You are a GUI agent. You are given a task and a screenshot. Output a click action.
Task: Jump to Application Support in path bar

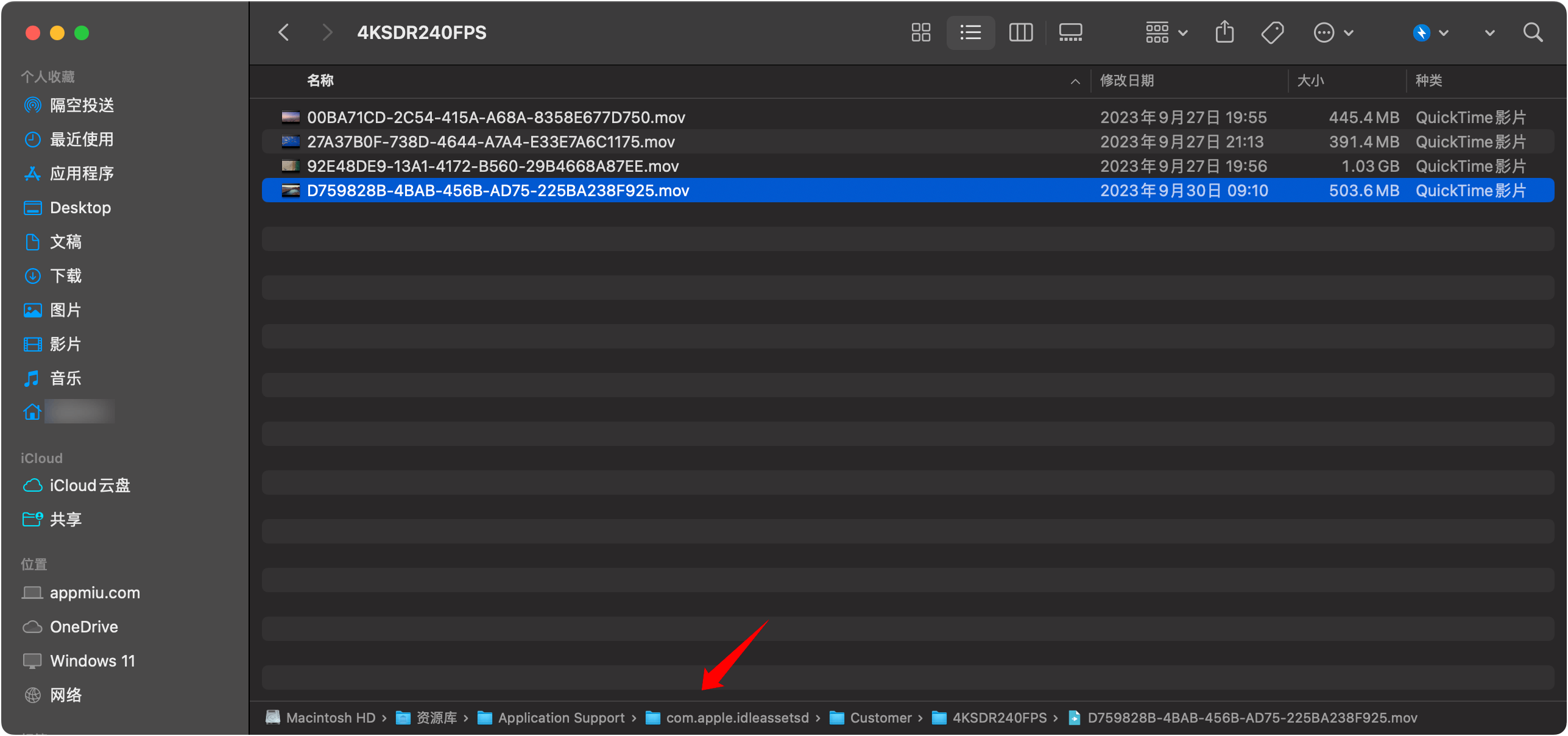[x=560, y=718]
